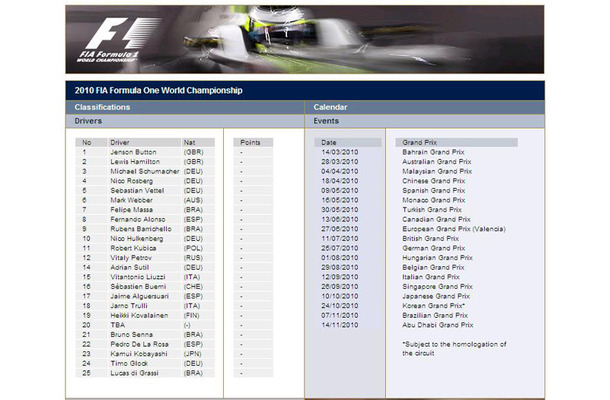610x400 pixels.
Task: Open the Korean Grand Prix event
Action: 434,306
